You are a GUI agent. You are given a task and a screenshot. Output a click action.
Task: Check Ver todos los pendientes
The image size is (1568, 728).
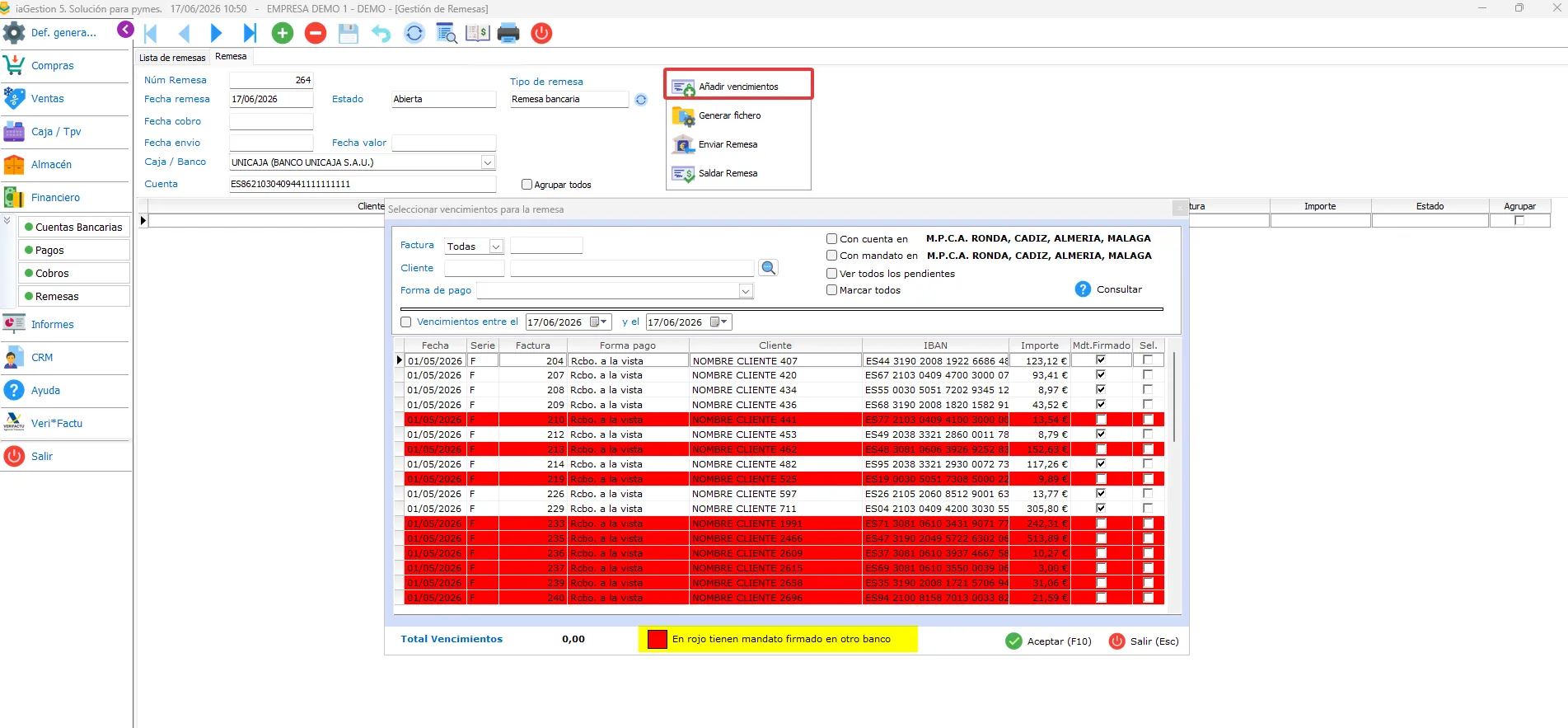click(x=831, y=273)
